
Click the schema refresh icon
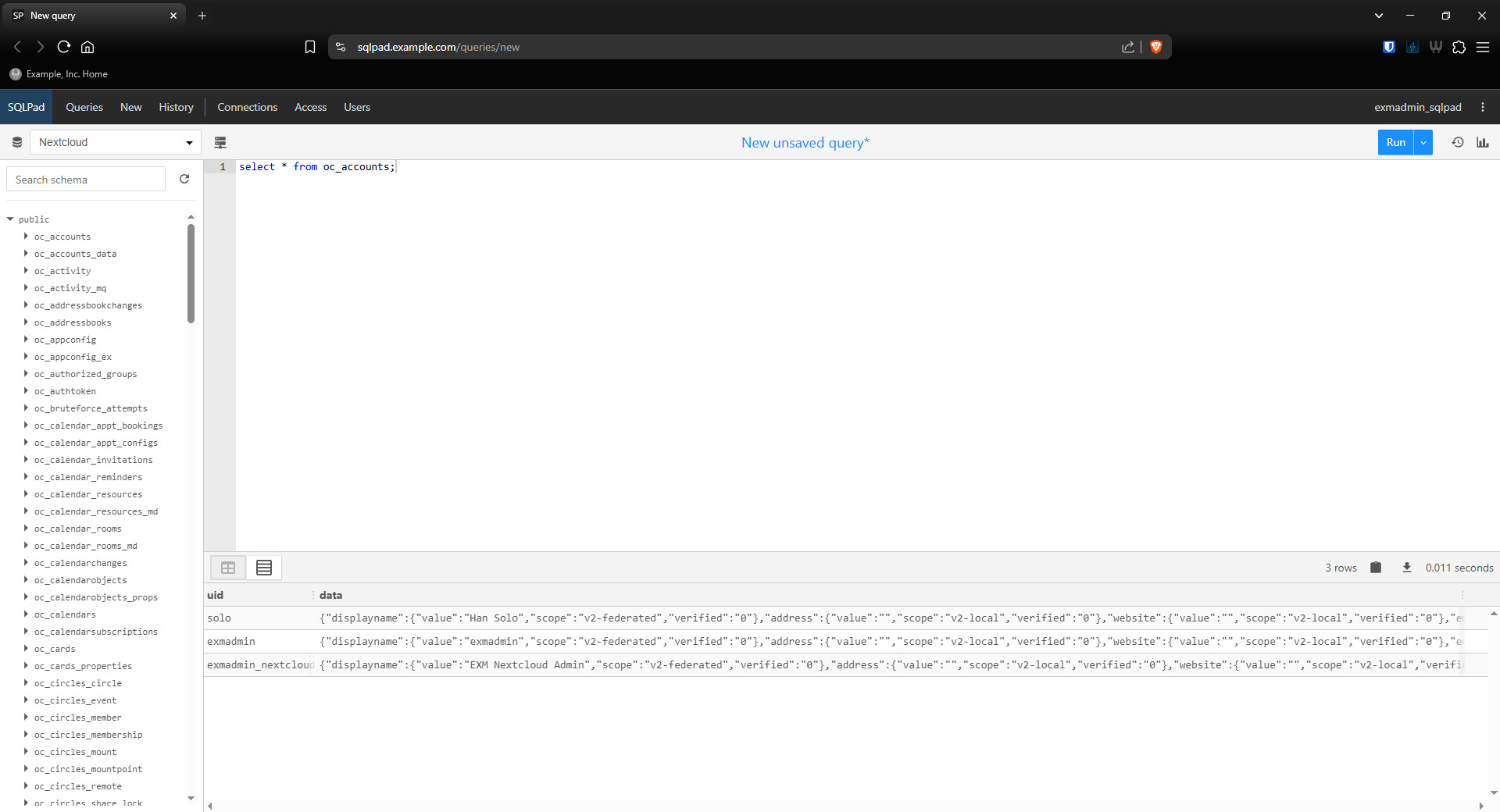184,179
